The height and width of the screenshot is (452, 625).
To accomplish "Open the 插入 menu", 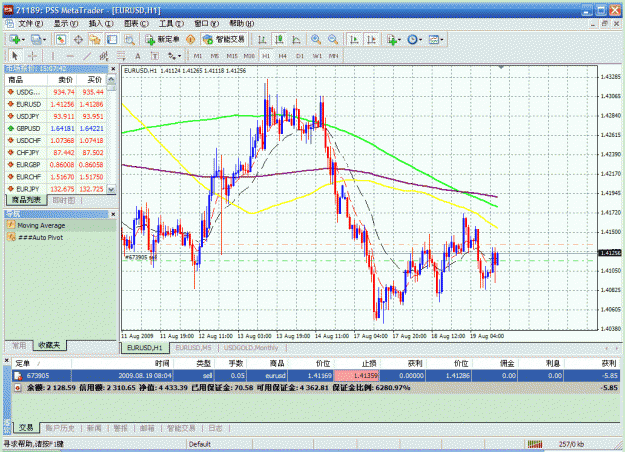I will click(101, 24).
